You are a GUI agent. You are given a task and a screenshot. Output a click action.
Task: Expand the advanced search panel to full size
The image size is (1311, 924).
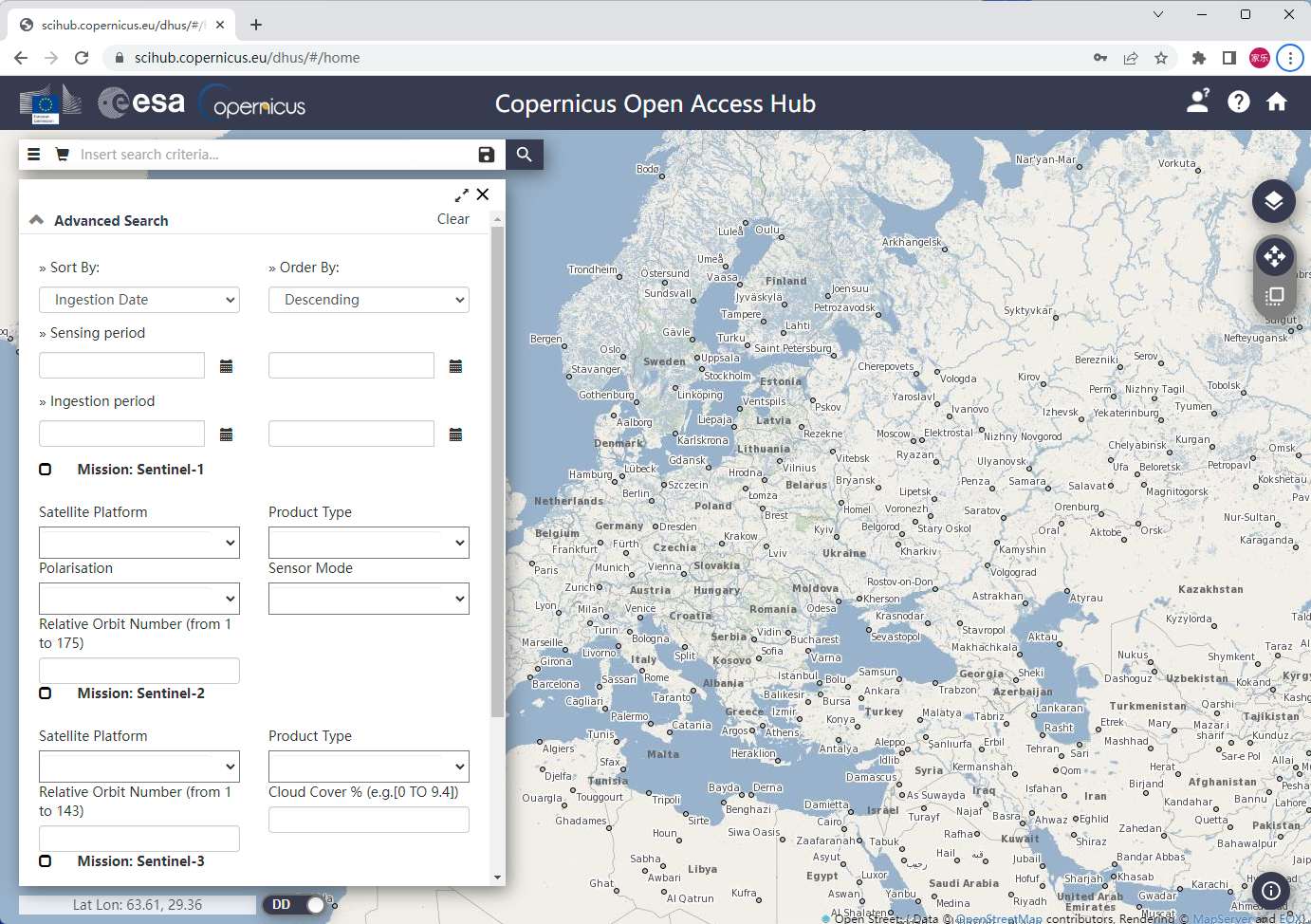(x=462, y=194)
